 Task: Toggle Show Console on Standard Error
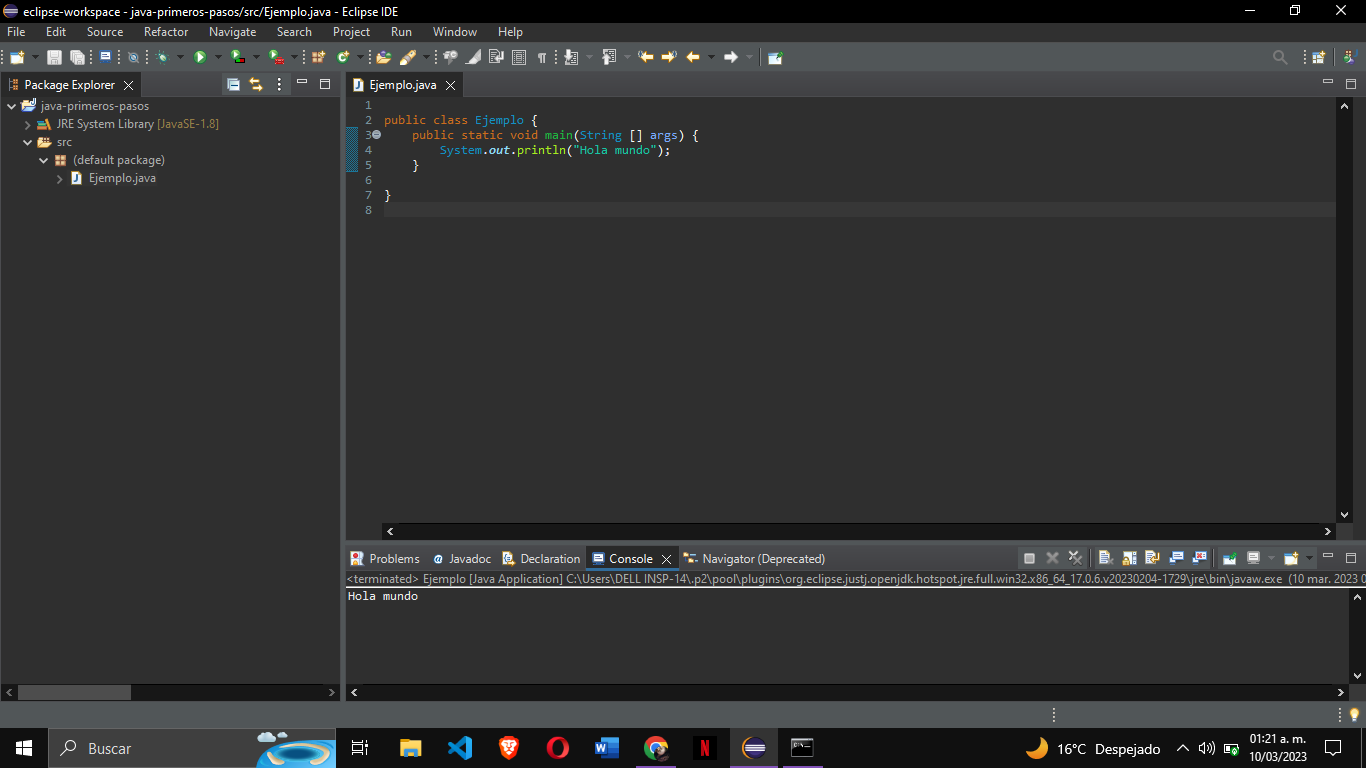[1199, 558]
